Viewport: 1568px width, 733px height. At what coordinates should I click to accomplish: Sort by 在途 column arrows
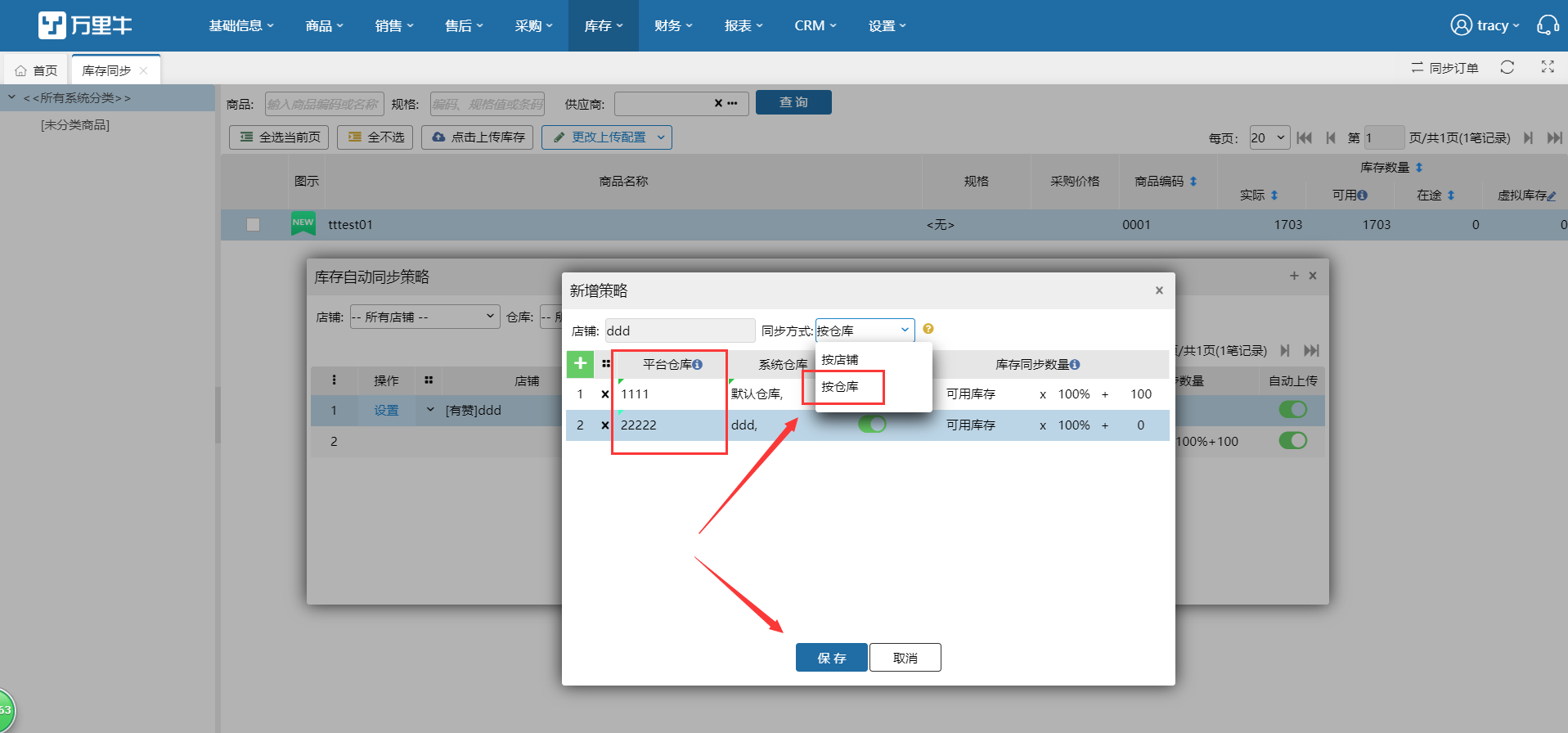[1451, 196]
